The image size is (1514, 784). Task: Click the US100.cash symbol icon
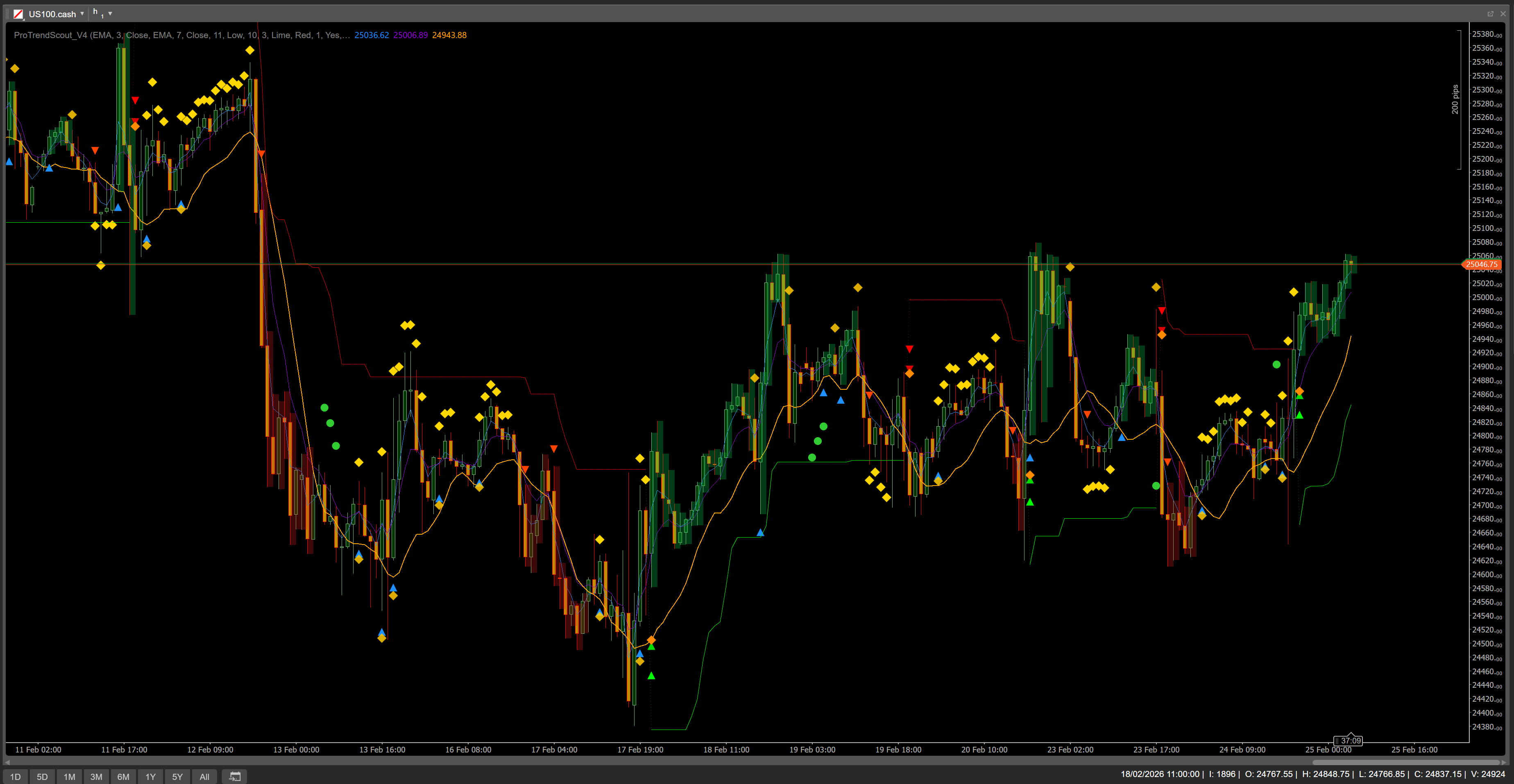click(18, 14)
